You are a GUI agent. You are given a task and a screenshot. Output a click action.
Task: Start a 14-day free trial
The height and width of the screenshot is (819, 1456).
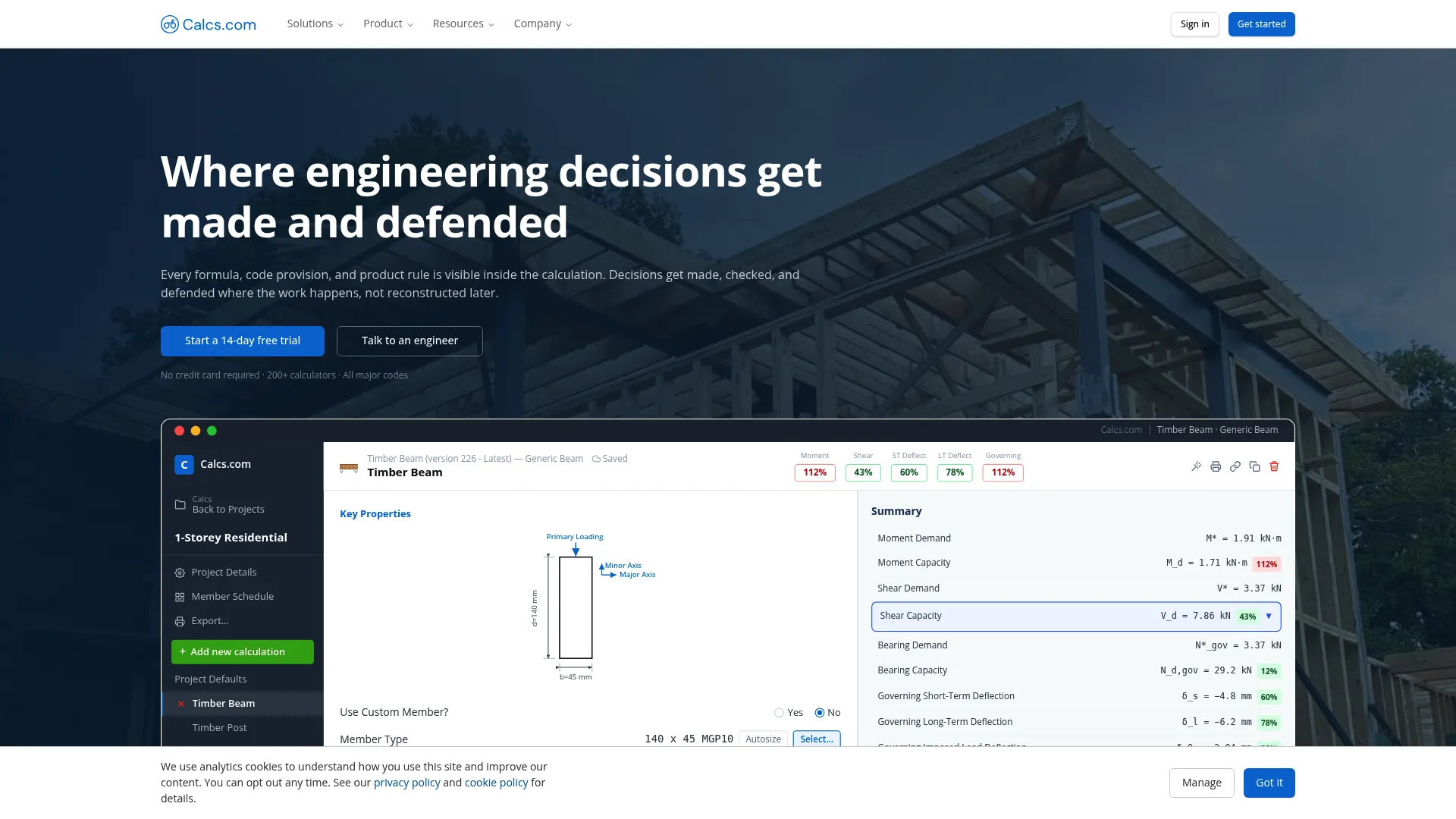[243, 341]
